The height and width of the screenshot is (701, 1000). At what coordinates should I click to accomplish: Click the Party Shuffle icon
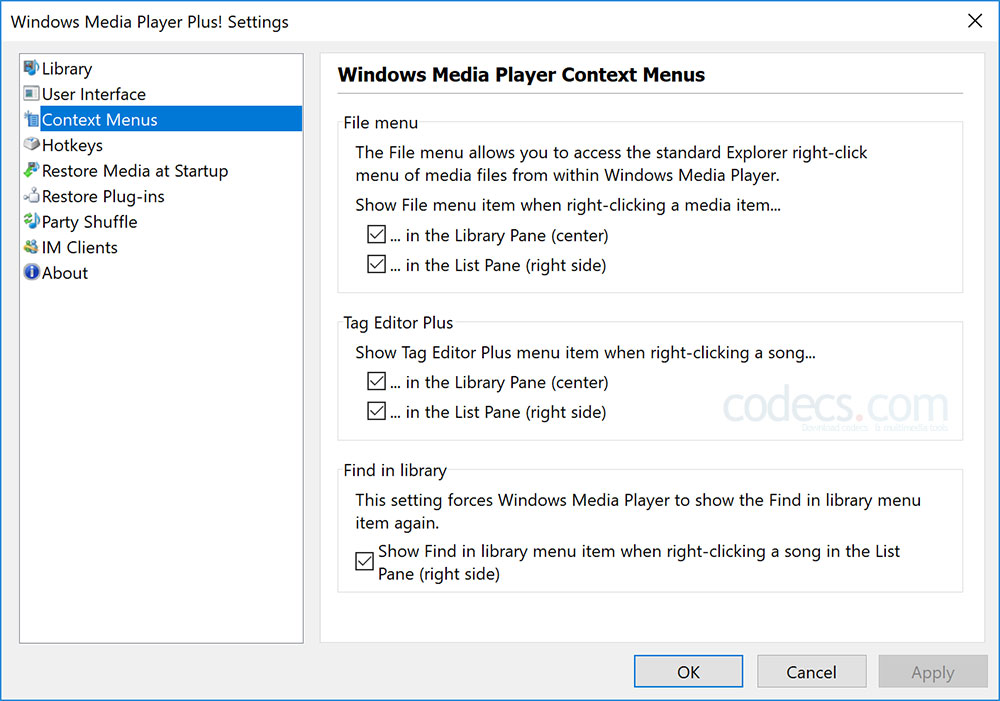31,222
